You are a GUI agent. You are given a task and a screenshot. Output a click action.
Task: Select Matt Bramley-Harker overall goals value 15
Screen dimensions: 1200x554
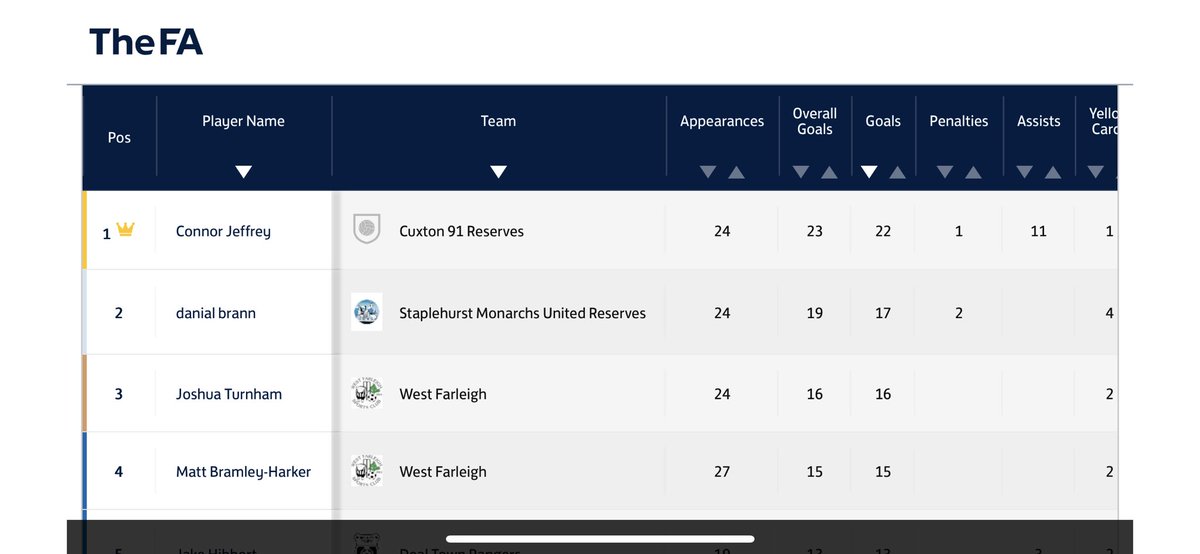(x=815, y=472)
